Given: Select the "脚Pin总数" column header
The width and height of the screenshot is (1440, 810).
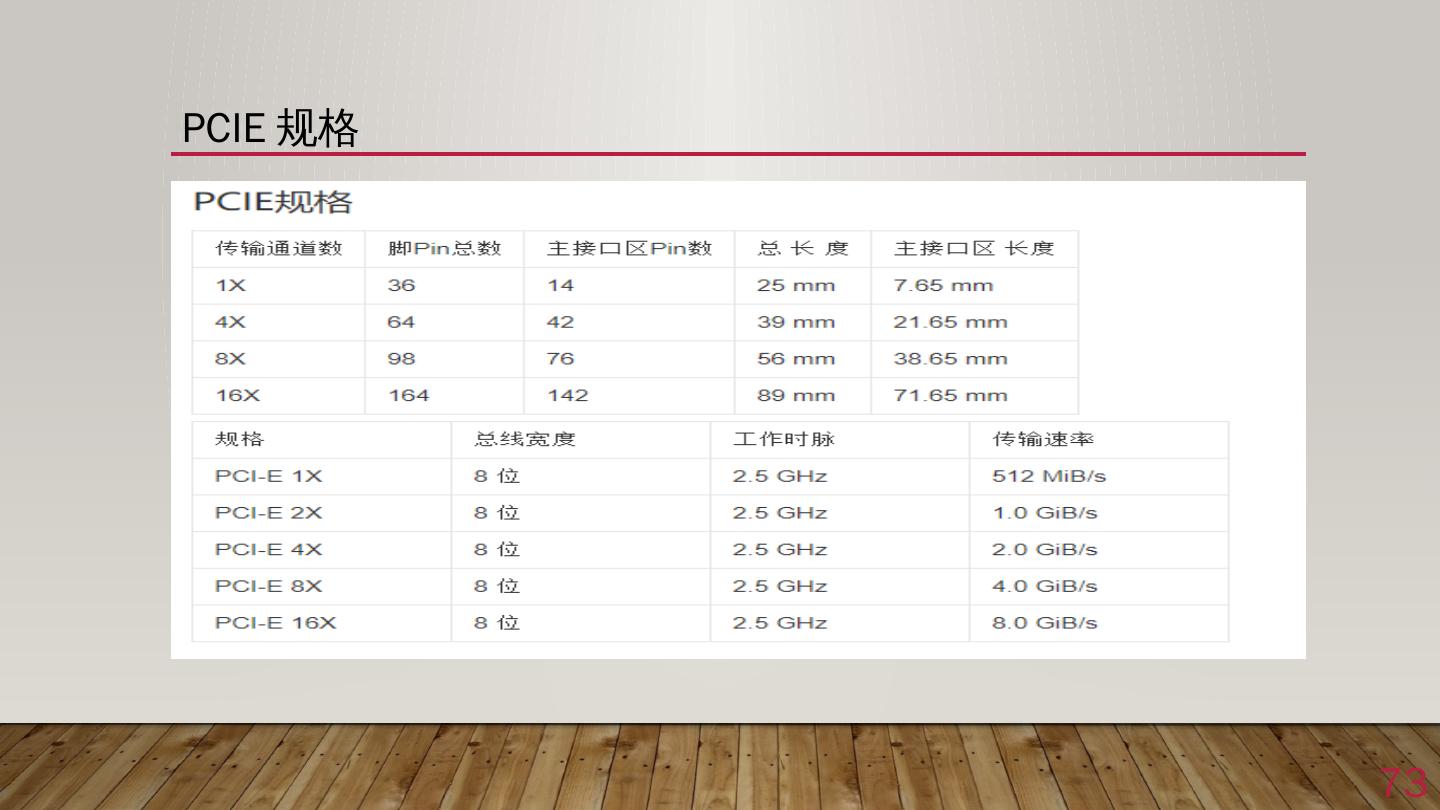Looking at the screenshot, I should click(x=444, y=248).
